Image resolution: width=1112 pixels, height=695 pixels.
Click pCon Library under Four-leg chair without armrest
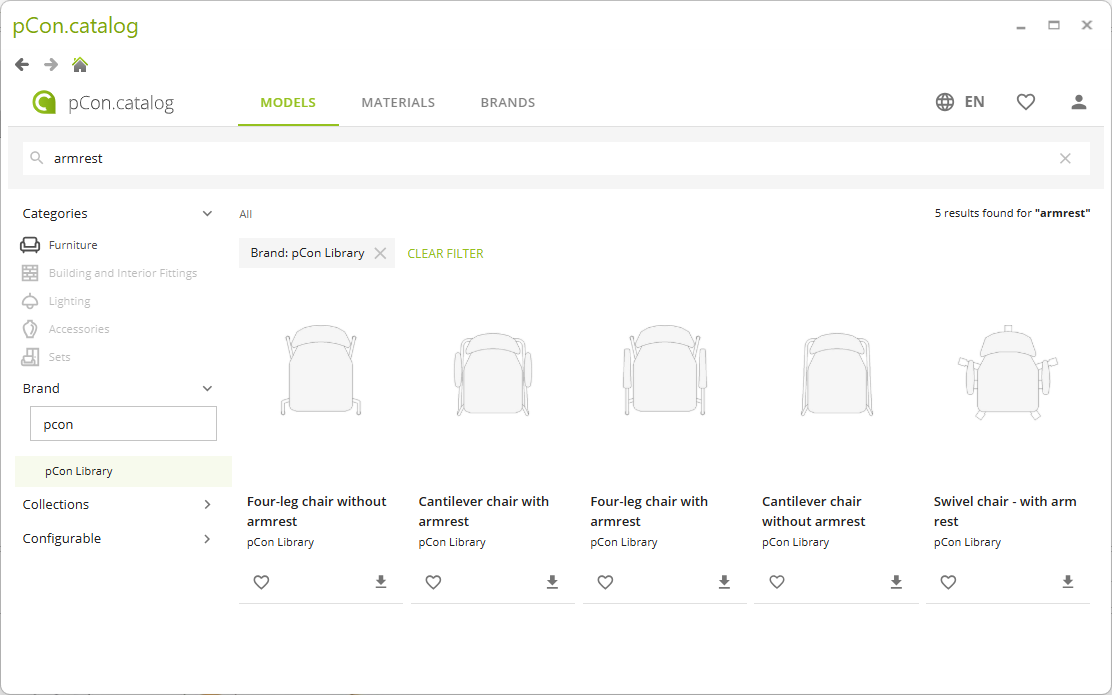280,543
